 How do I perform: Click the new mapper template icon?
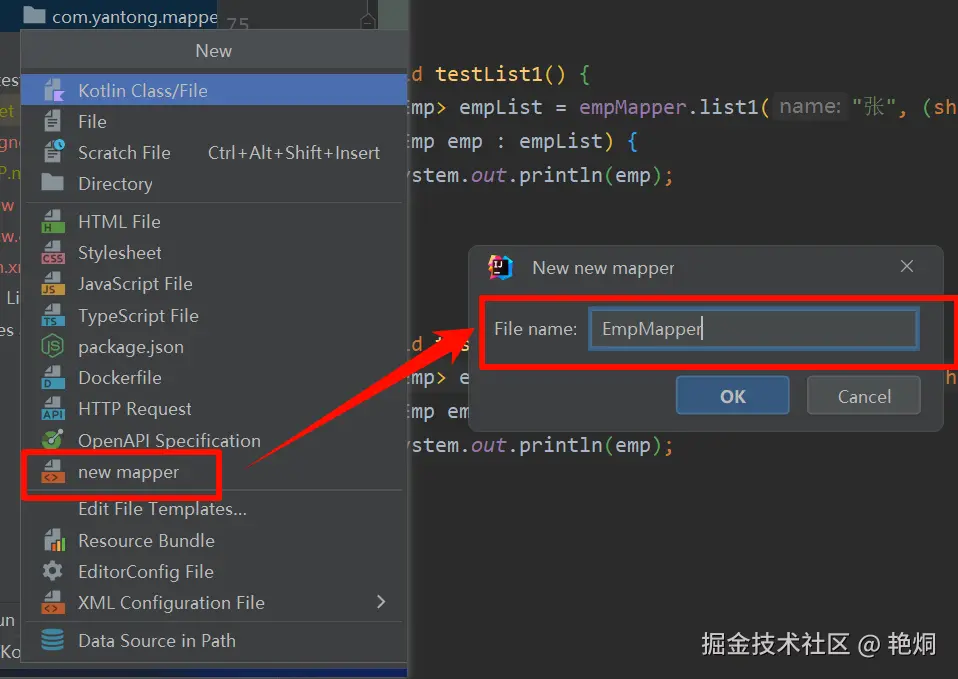click(x=53, y=472)
